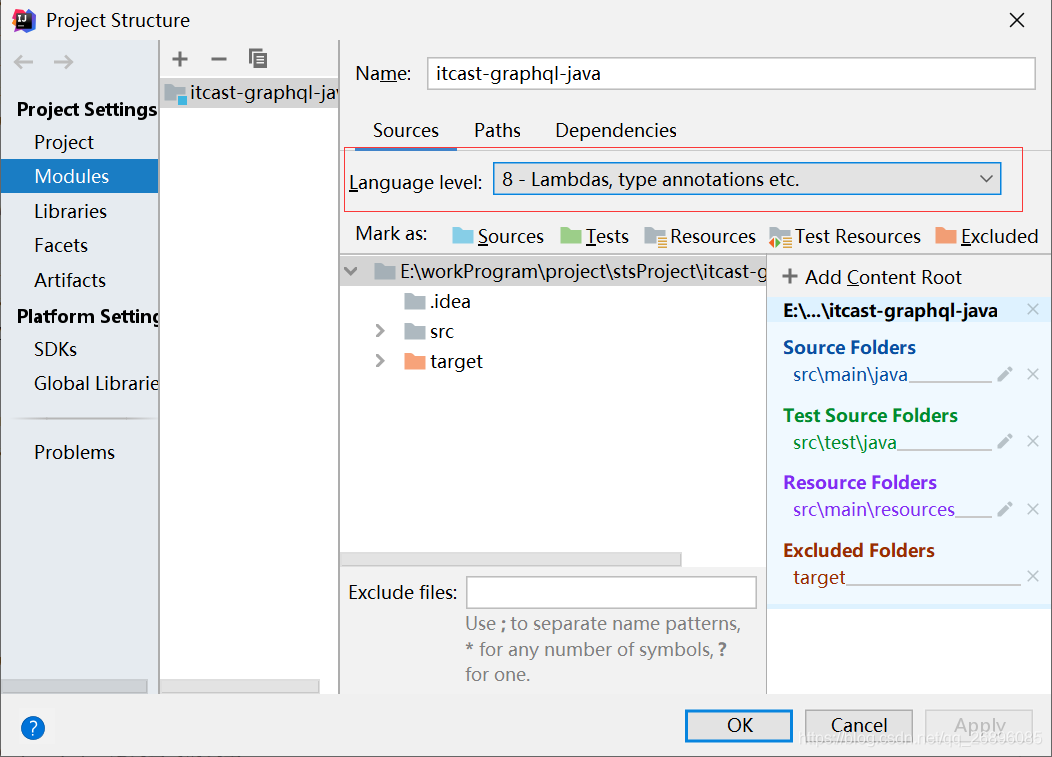Expand the target folder node
Image resolution: width=1052 pixels, height=757 pixels.
380,362
